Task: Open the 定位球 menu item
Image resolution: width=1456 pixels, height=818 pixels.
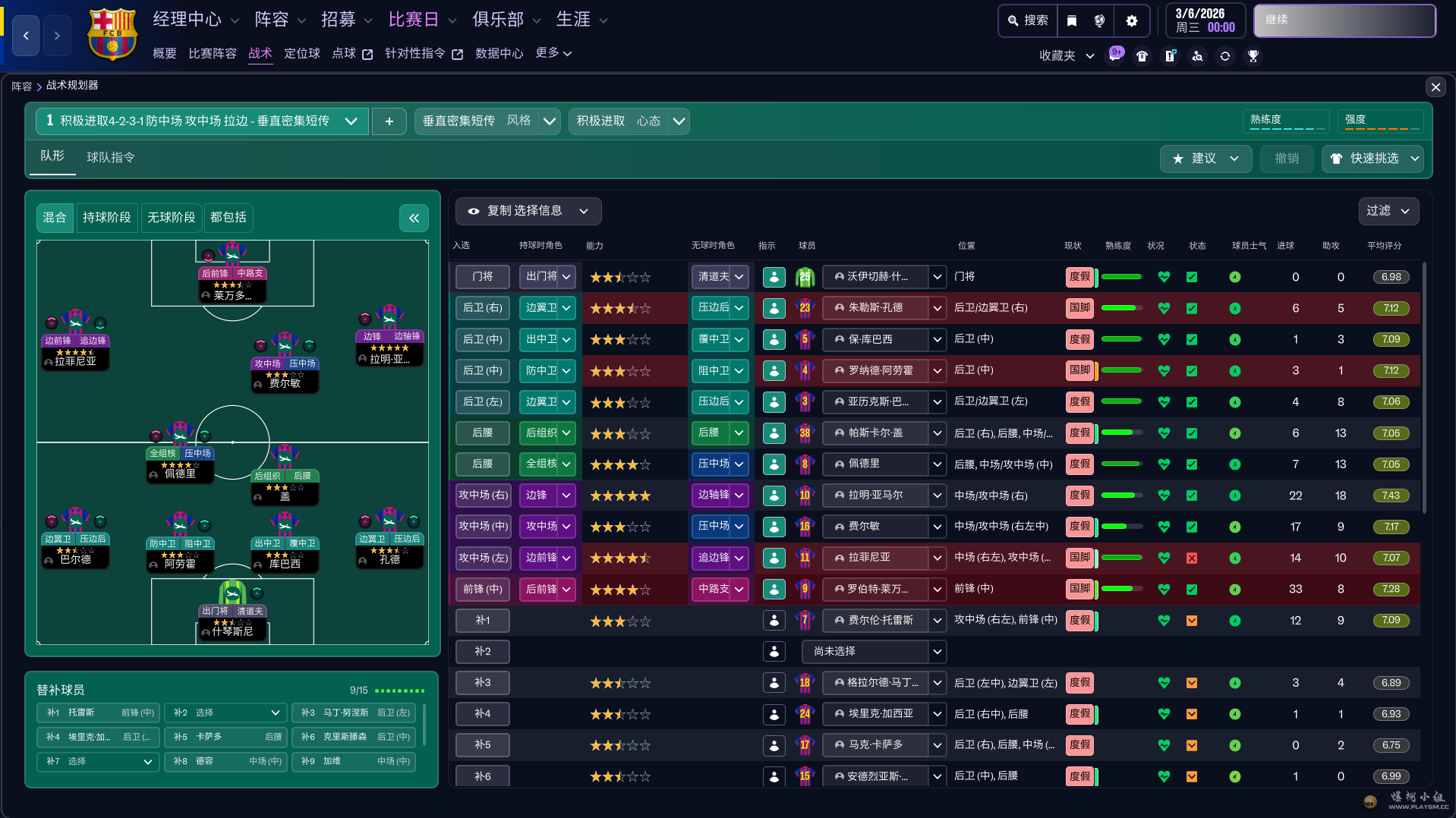Action: point(301,53)
